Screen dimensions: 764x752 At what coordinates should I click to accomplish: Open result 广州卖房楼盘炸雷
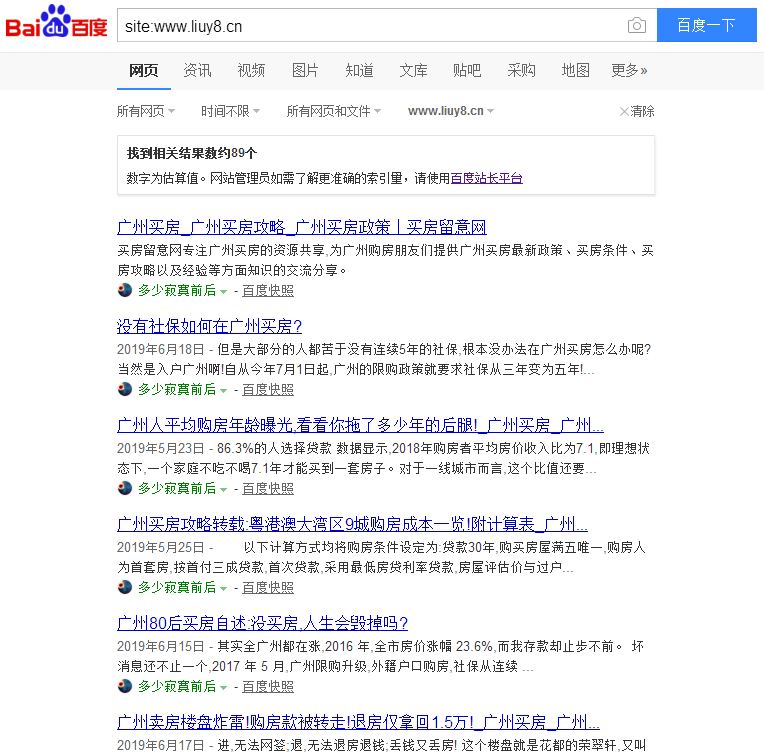point(358,722)
